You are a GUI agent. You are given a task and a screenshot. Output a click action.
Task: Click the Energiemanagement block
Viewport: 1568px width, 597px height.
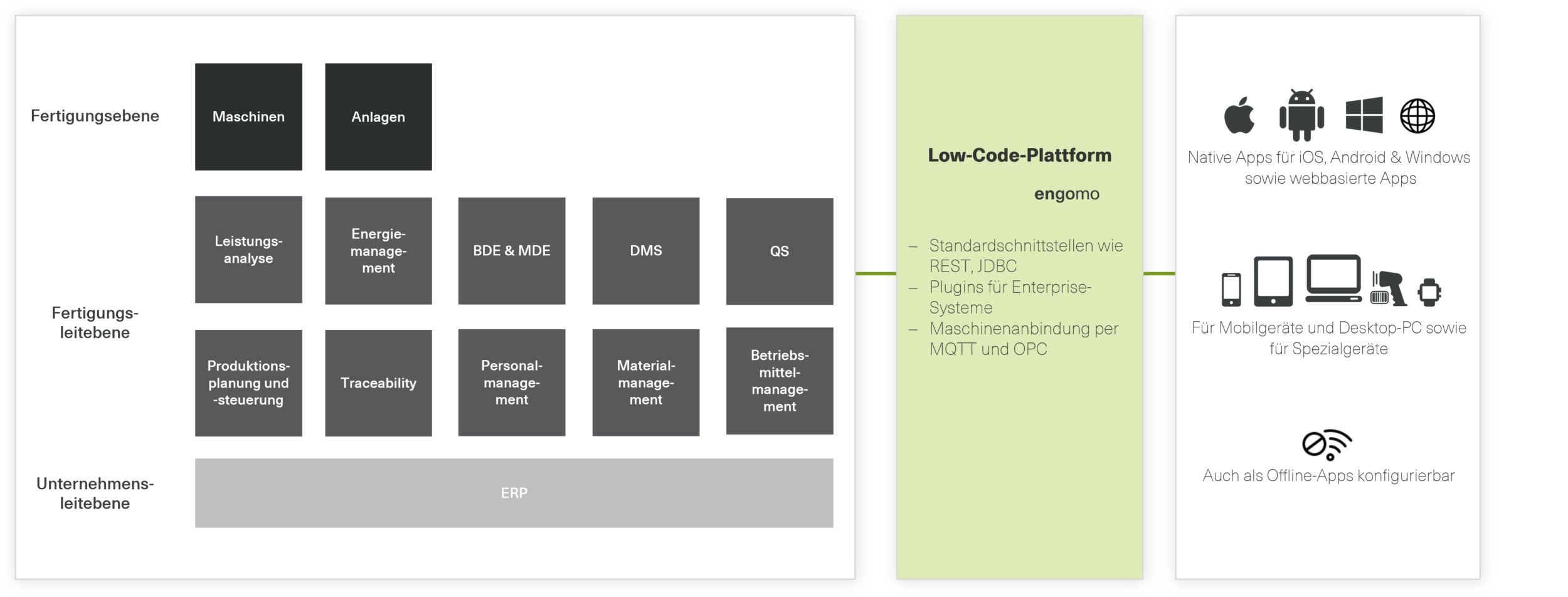tap(378, 251)
